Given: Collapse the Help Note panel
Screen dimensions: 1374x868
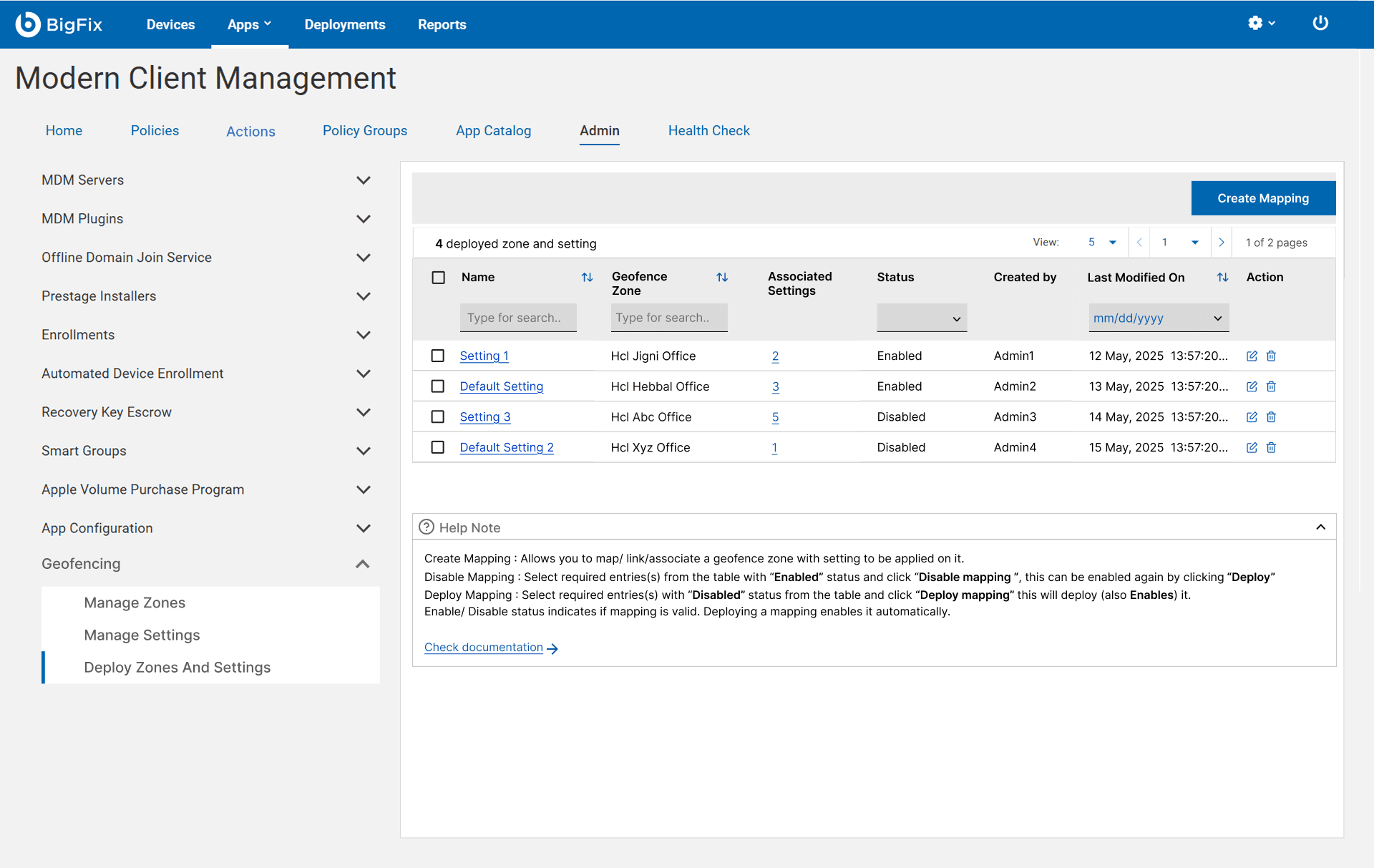Looking at the screenshot, I should (x=1321, y=527).
